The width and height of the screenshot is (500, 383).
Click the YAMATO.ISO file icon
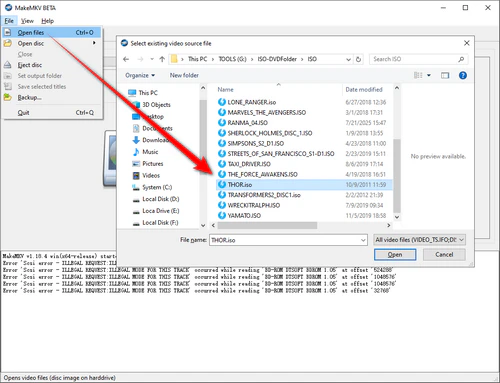coord(222,215)
